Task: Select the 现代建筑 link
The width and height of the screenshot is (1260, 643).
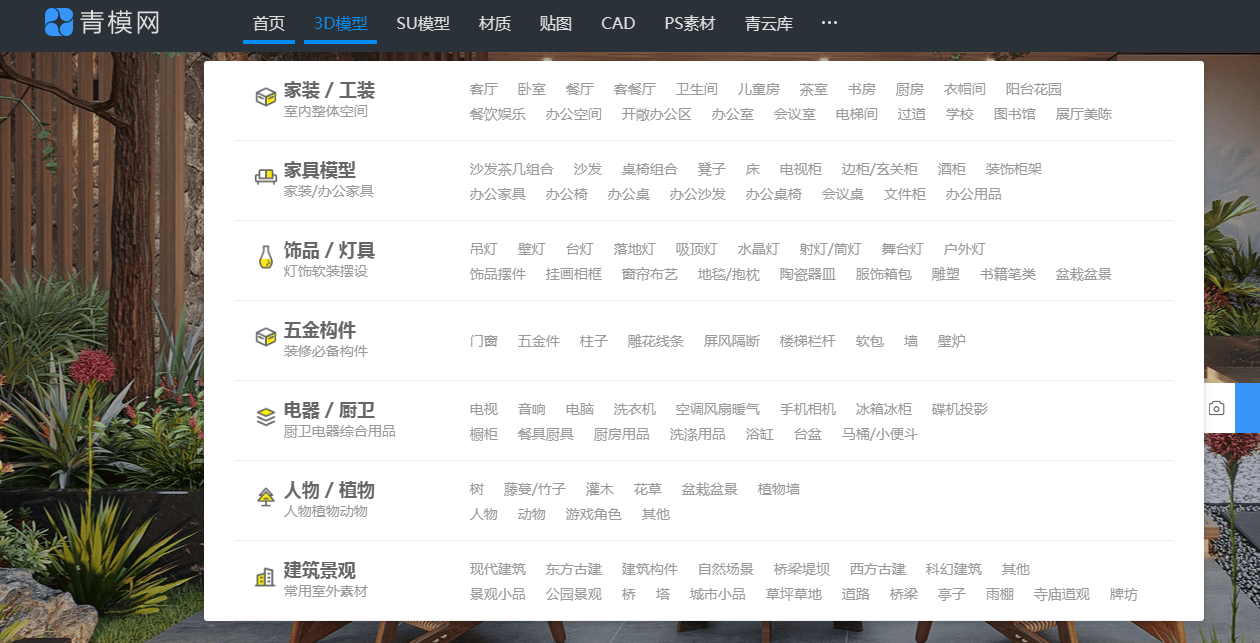Action: [497, 569]
